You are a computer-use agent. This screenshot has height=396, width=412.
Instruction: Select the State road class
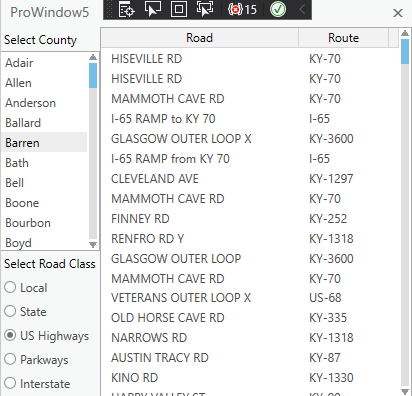pos(25,312)
